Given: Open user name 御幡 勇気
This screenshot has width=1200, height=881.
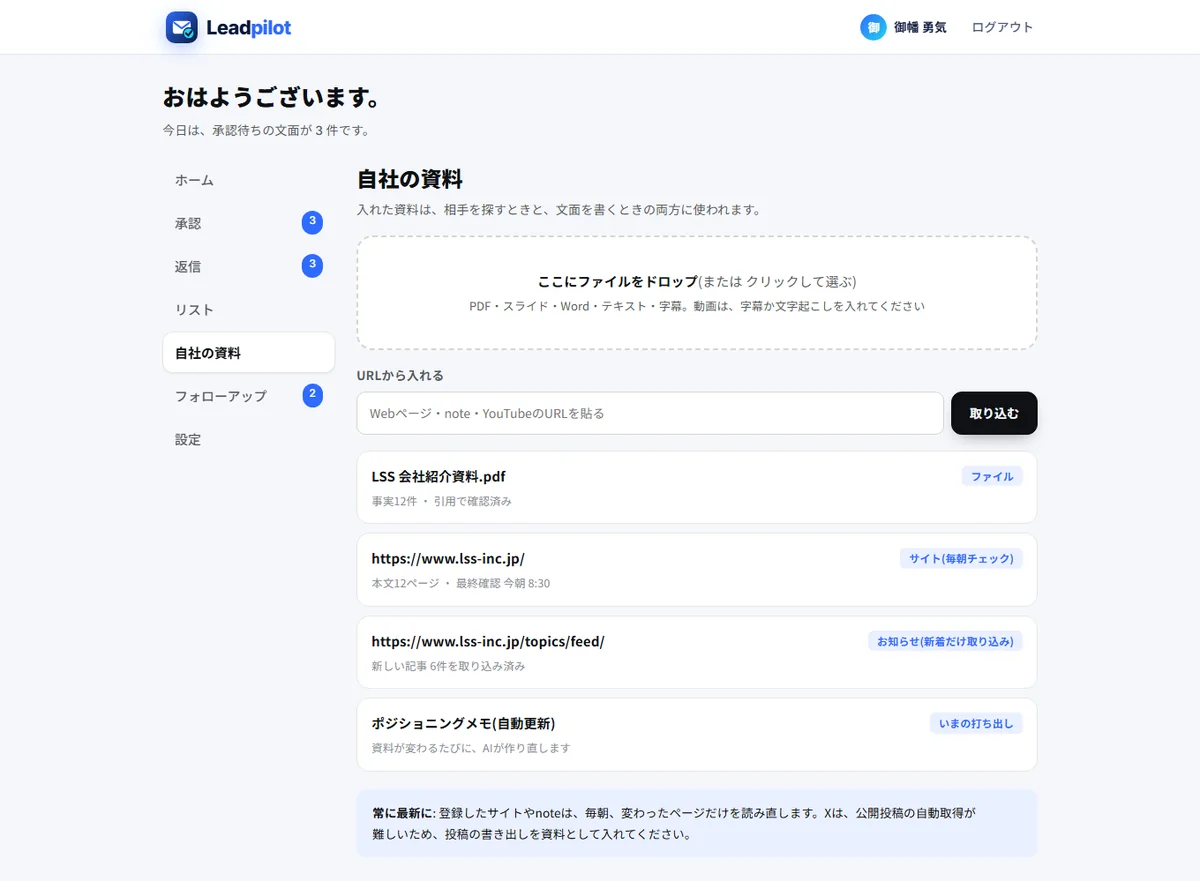Looking at the screenshot, I should [x=920, y=27].
